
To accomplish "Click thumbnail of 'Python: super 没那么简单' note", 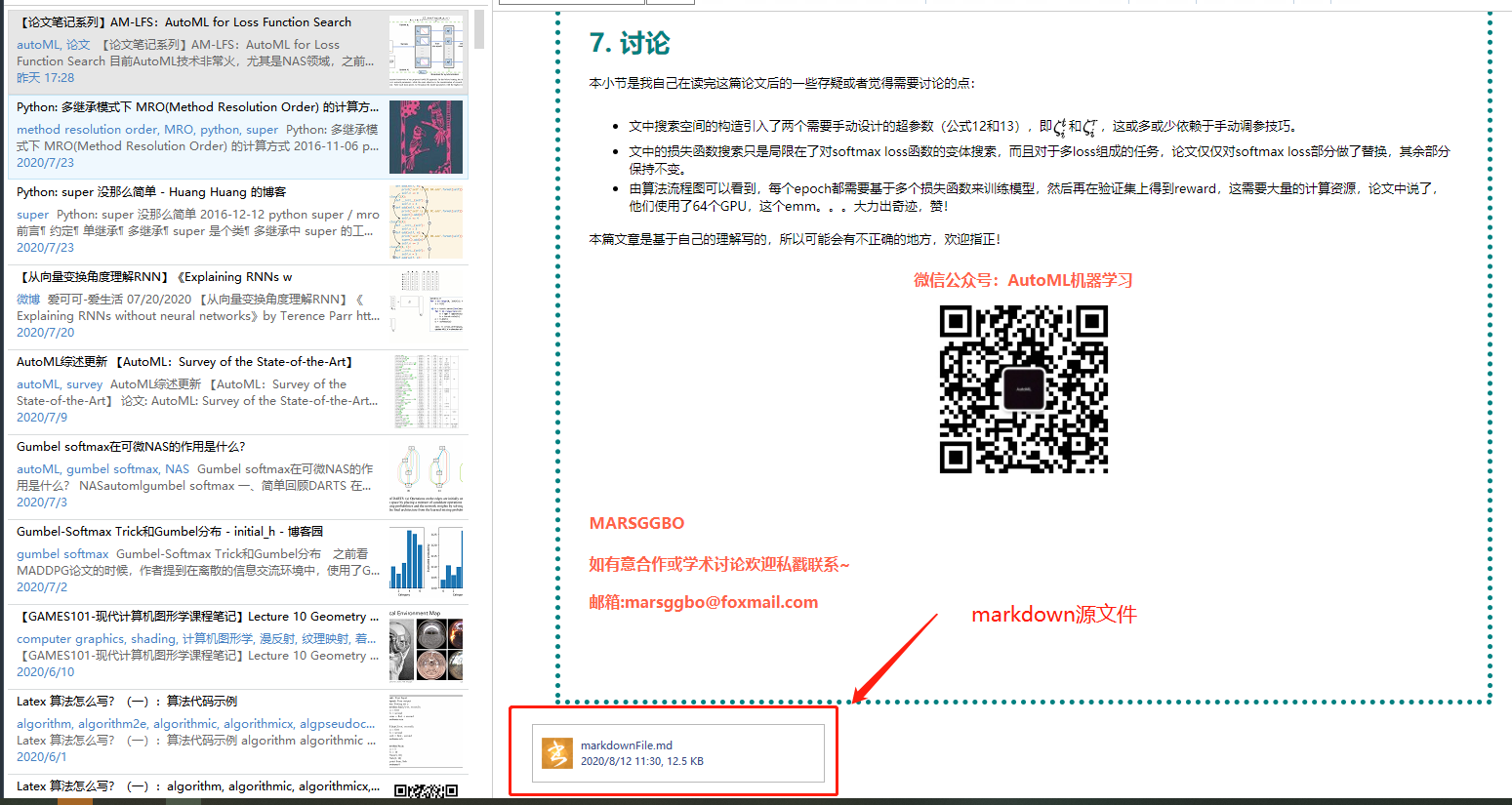I will coord(427,221).
